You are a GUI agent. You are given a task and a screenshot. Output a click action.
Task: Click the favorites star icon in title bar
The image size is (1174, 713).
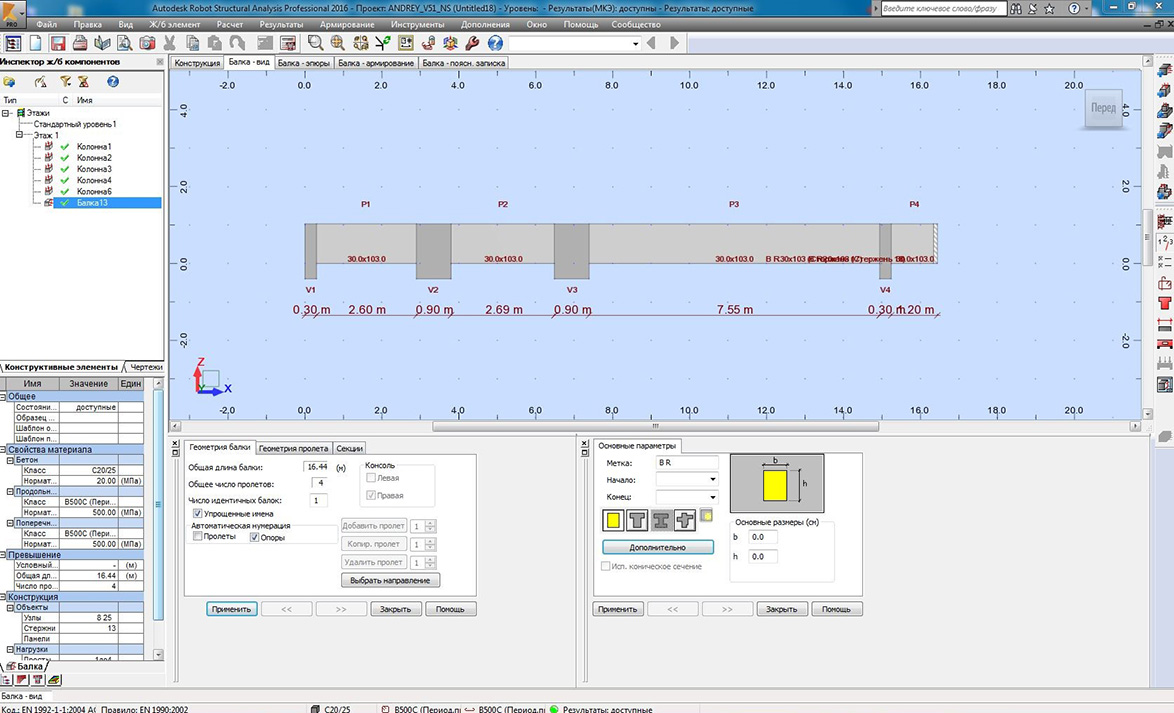click(1049, 8)
